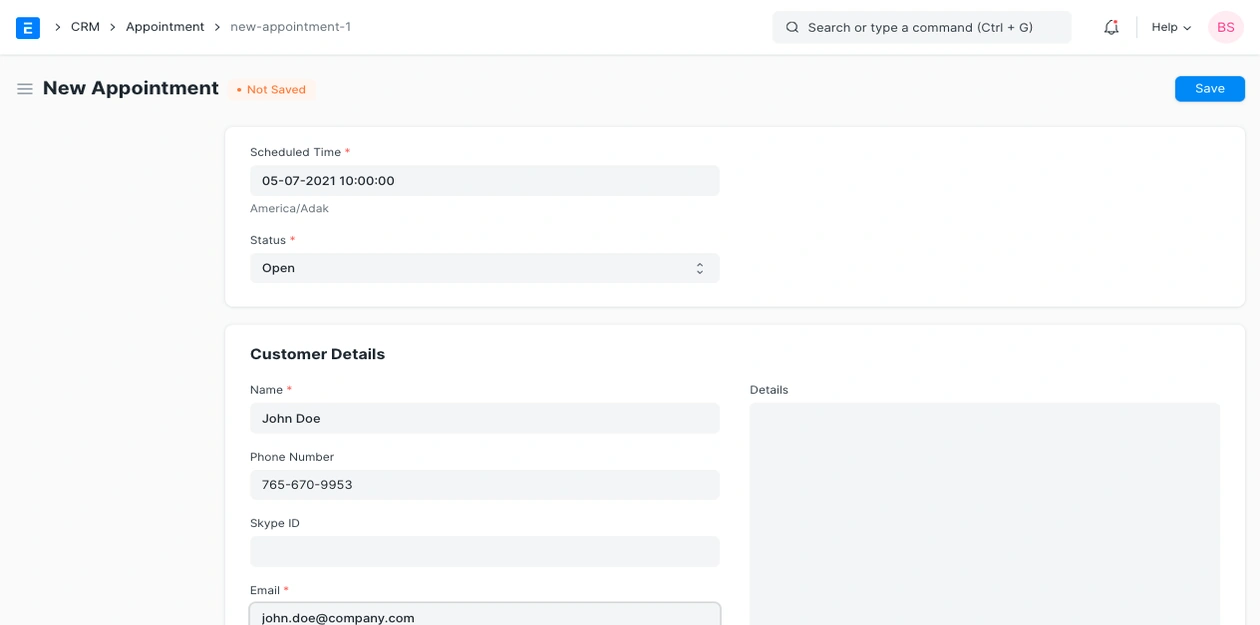1260x625 pixels.
Task: Click the new-appointment-1 breadcrumb
Action: (290, 27)
